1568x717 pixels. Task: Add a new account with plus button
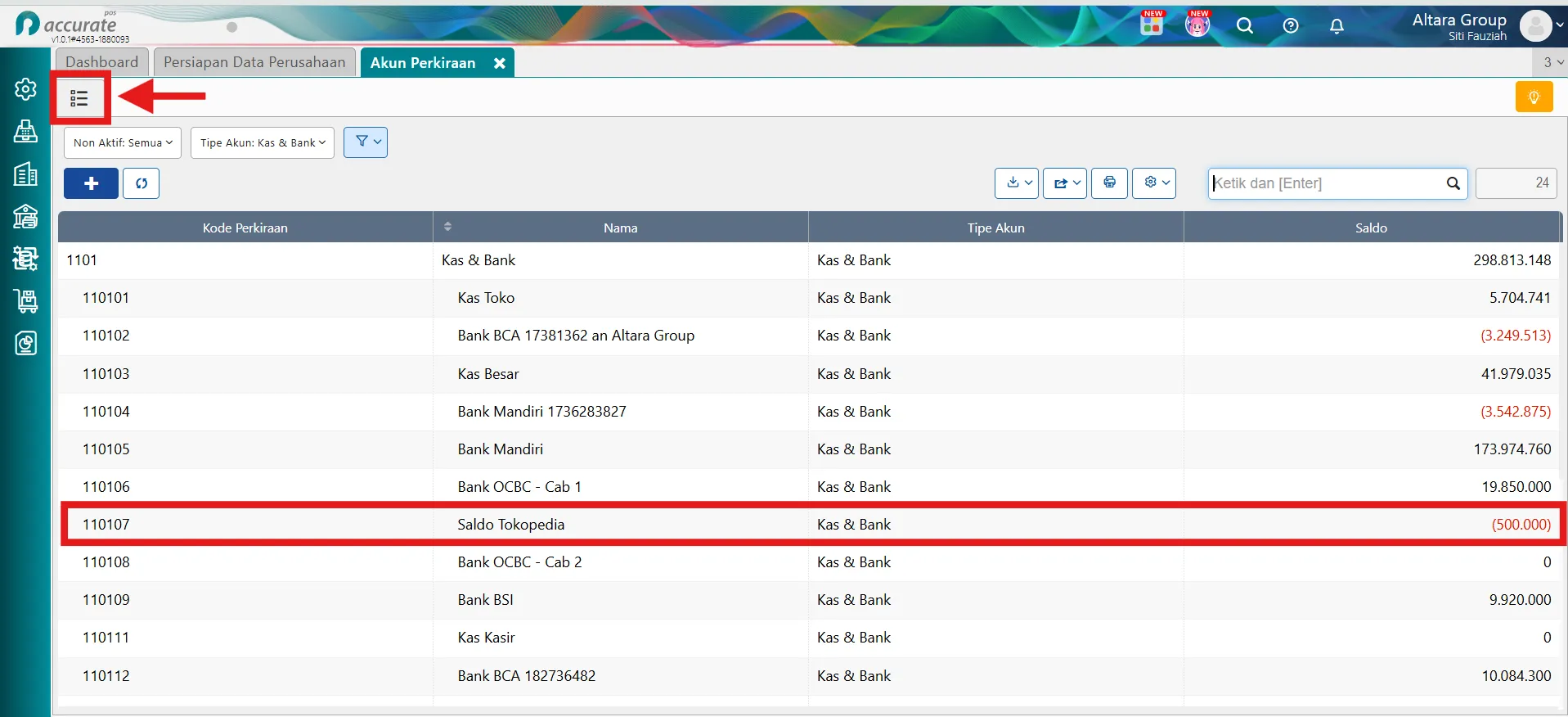click(x=91, y=183)
